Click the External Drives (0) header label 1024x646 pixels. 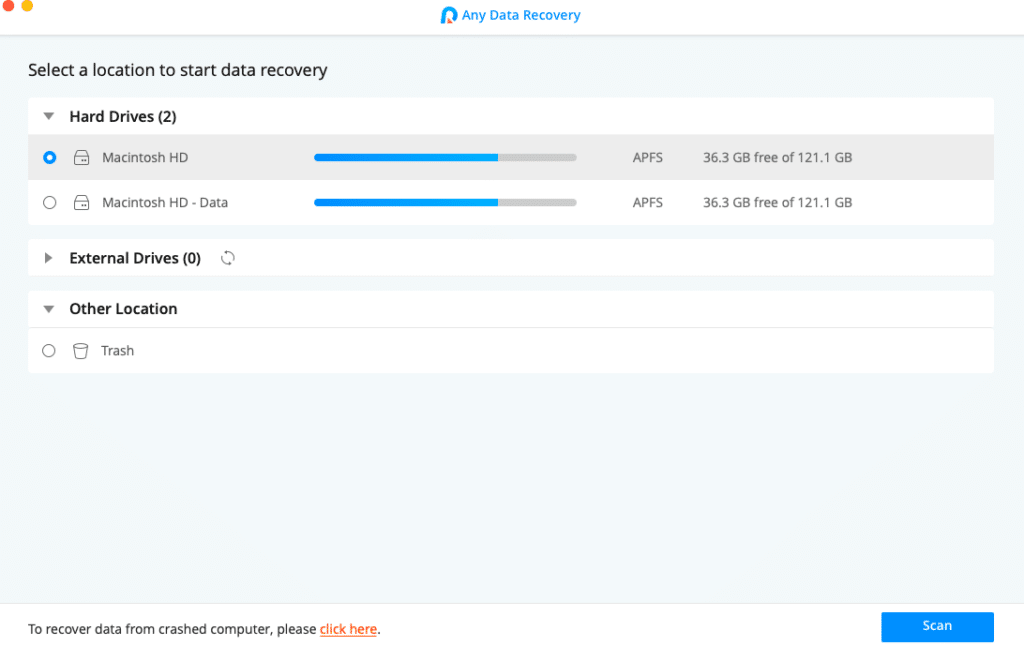coord(135,258)
